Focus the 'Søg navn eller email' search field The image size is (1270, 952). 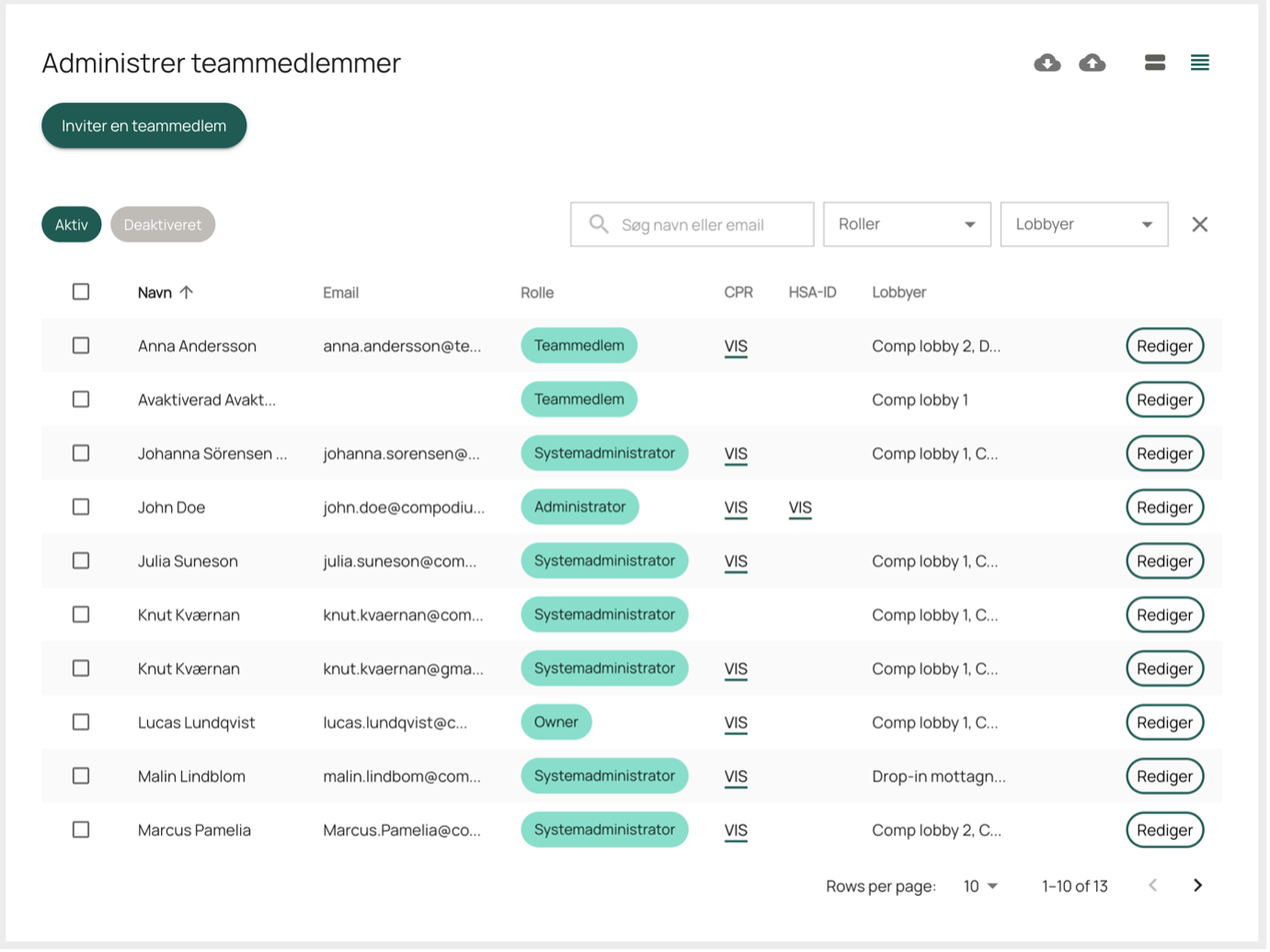692,224
